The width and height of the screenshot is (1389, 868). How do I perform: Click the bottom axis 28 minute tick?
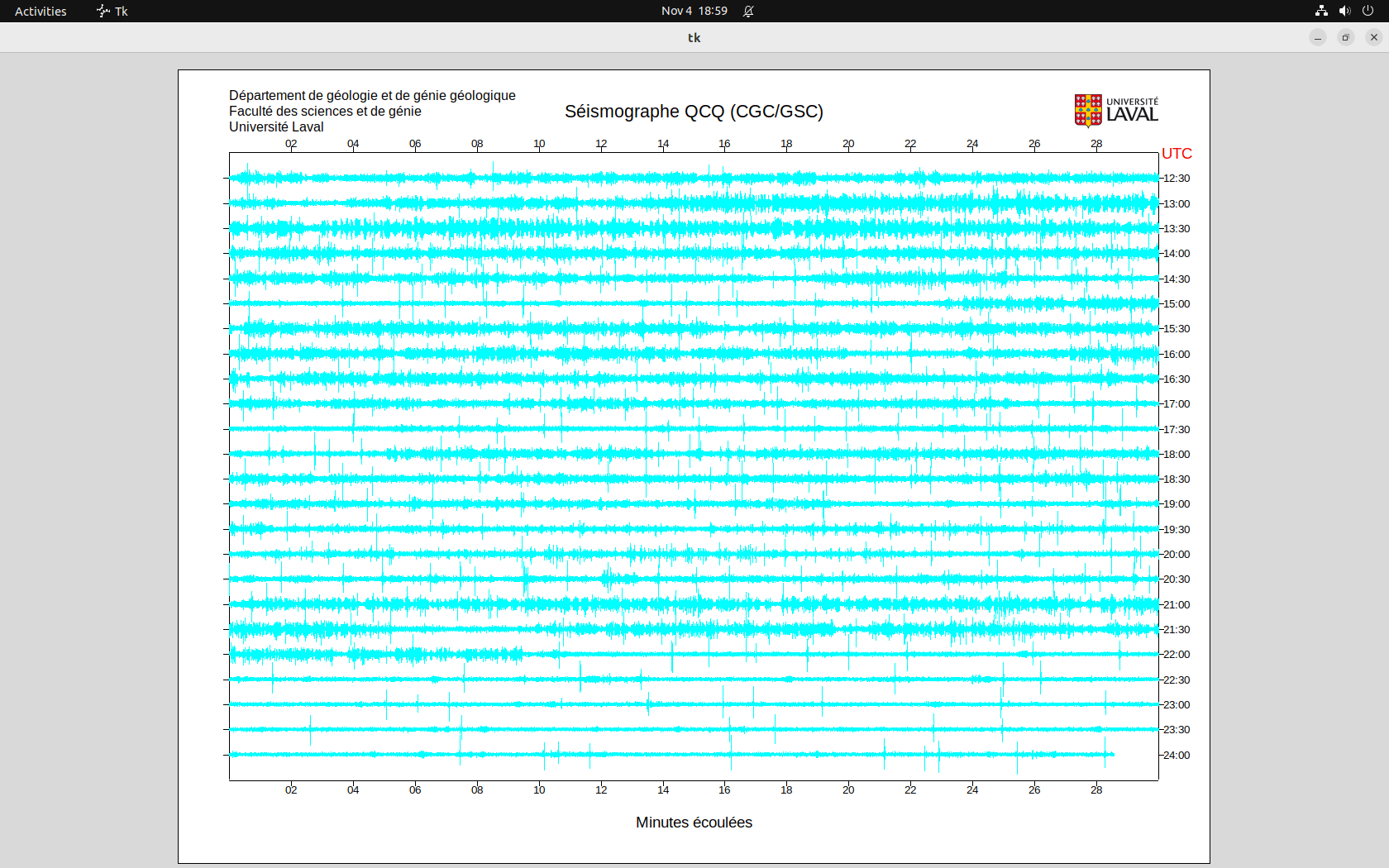1096,790
